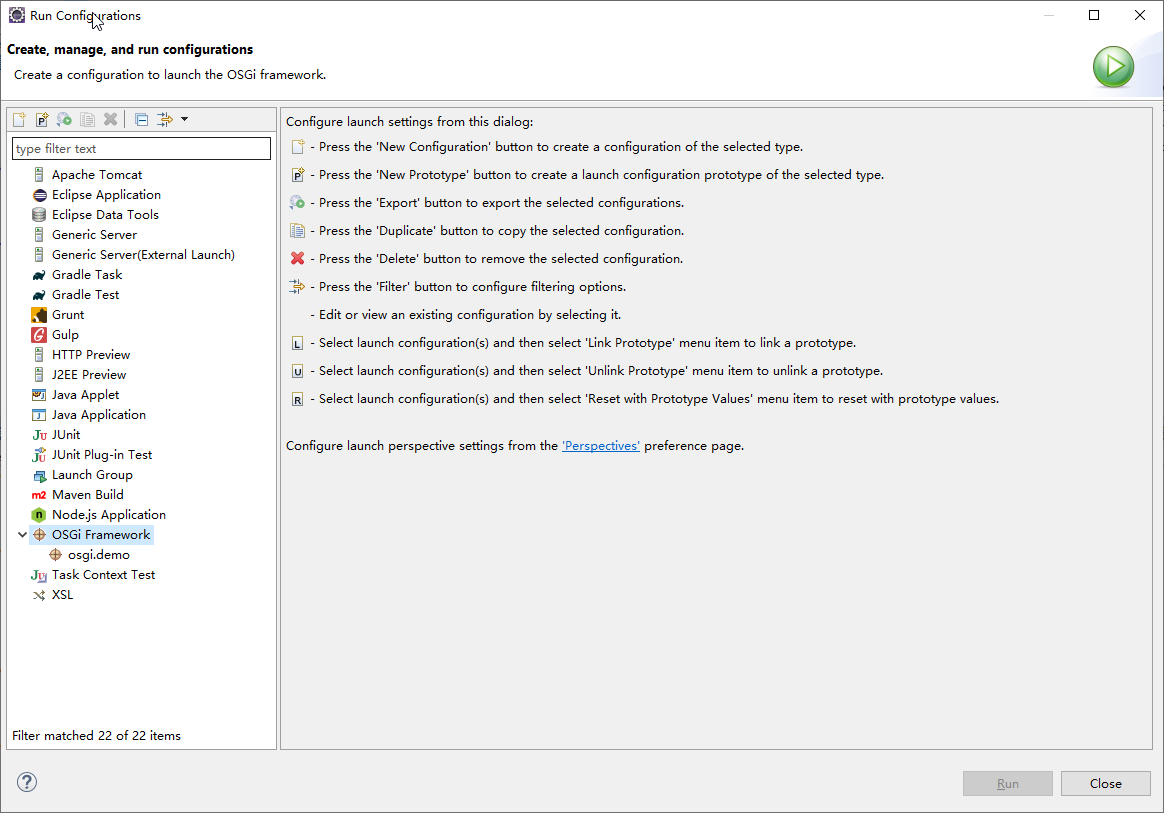Open the Help question mark icon

tap(27, 782)
